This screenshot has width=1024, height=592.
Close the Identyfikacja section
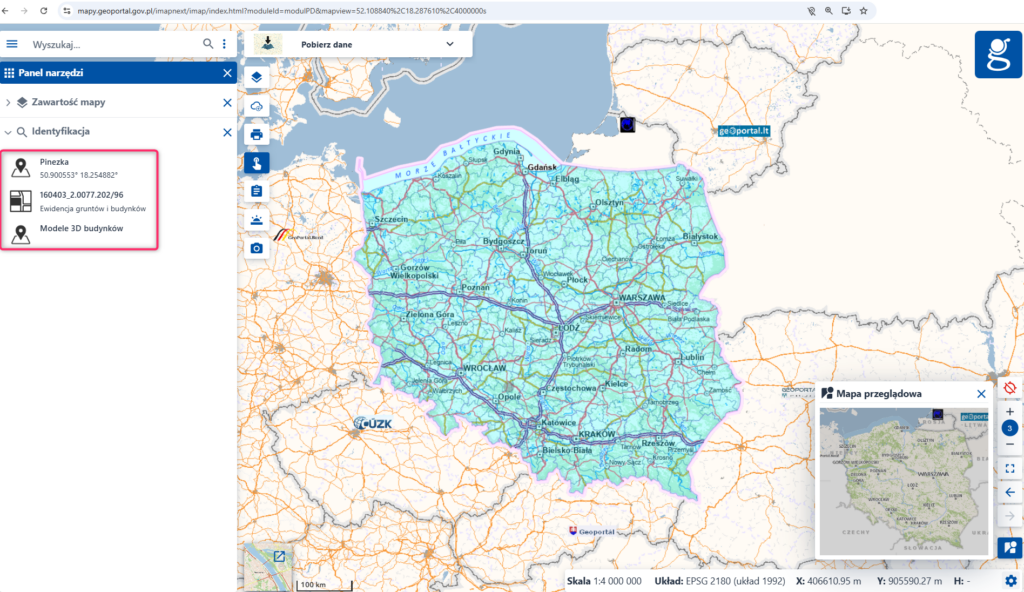point(227,132)
